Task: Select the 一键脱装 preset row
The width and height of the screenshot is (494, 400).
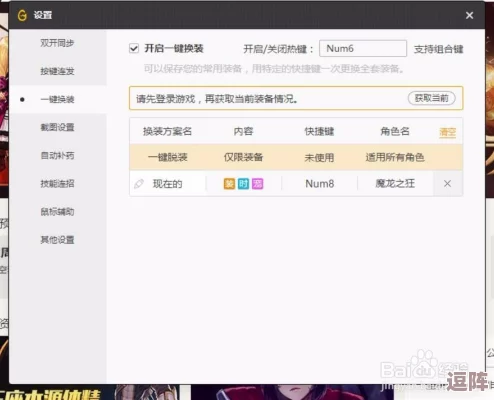Action: click(296, 157)
